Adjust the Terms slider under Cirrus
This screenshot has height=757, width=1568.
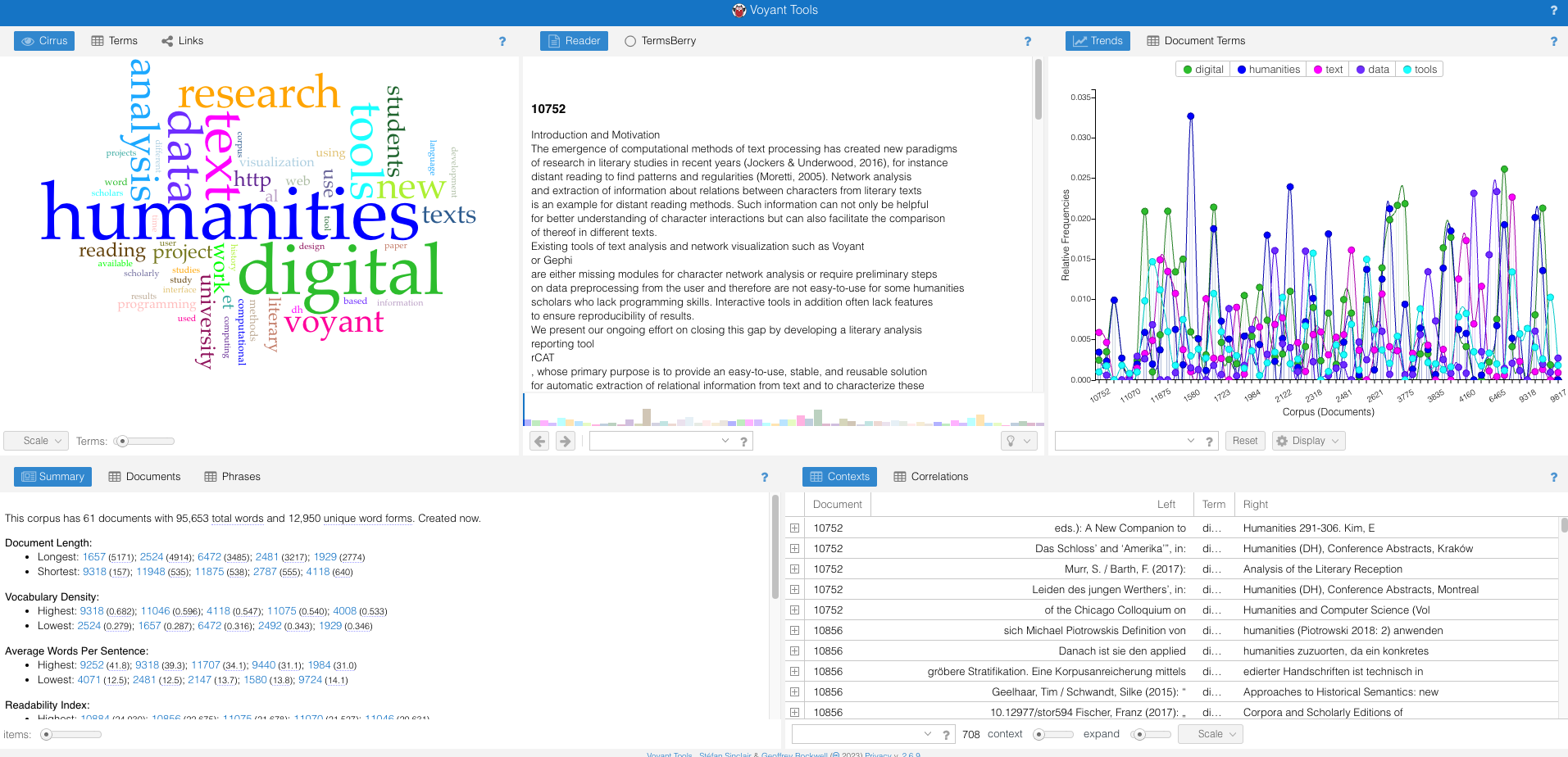(x=123, y=441)
